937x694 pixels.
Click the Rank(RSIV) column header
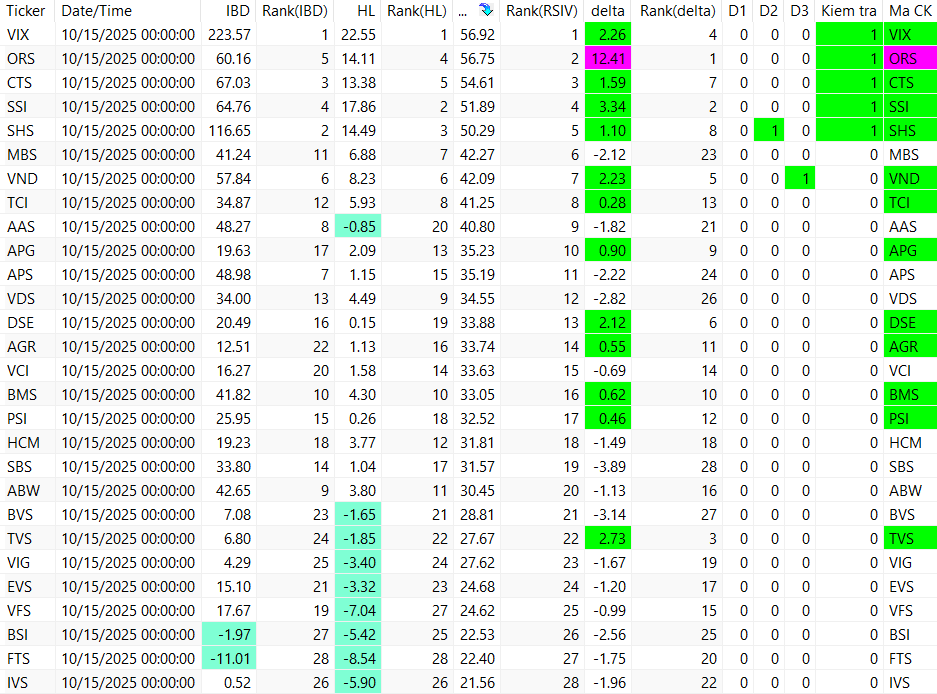[542, 11]
